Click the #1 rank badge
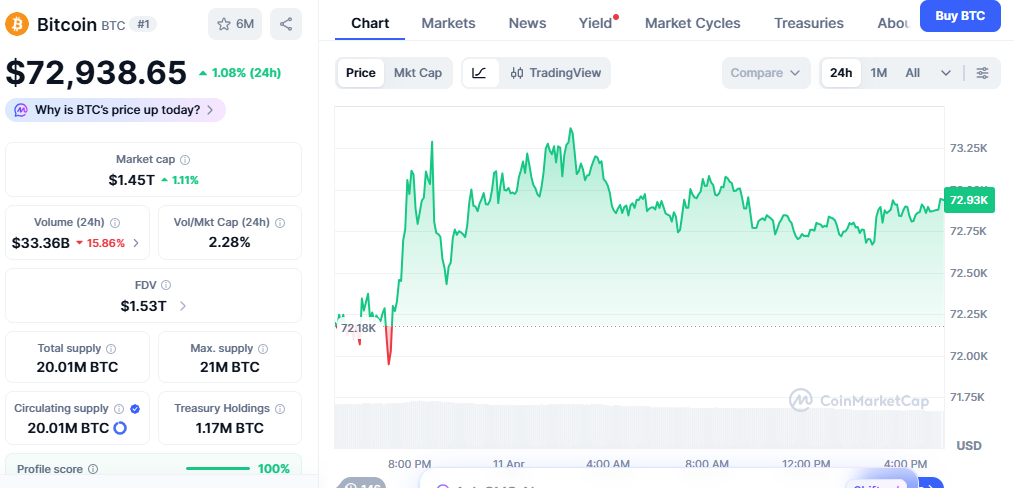Screen dimensions: 1014x488 coord(143,25)
